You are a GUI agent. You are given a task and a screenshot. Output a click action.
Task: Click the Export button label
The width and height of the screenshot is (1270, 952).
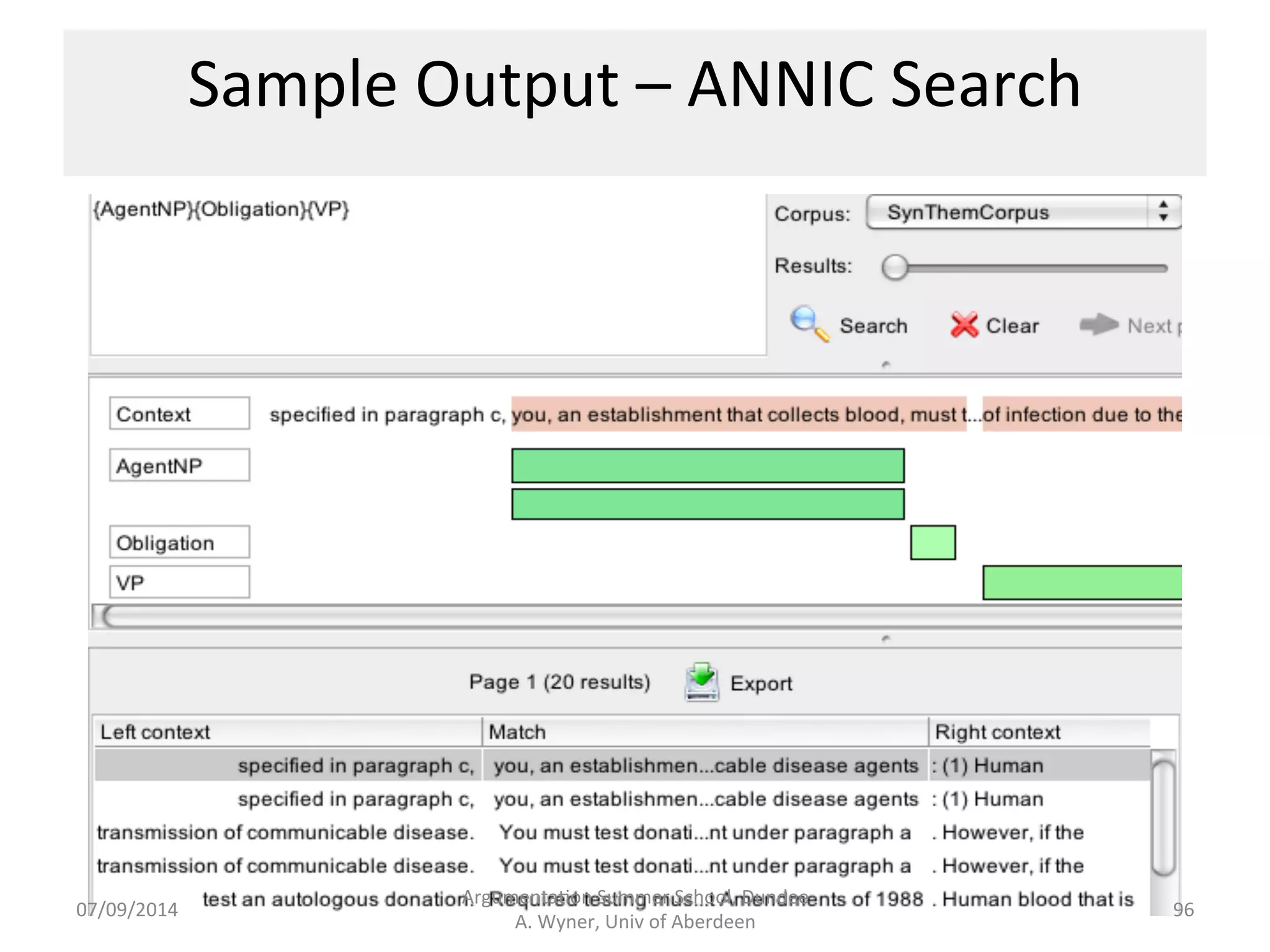point(761,683)
